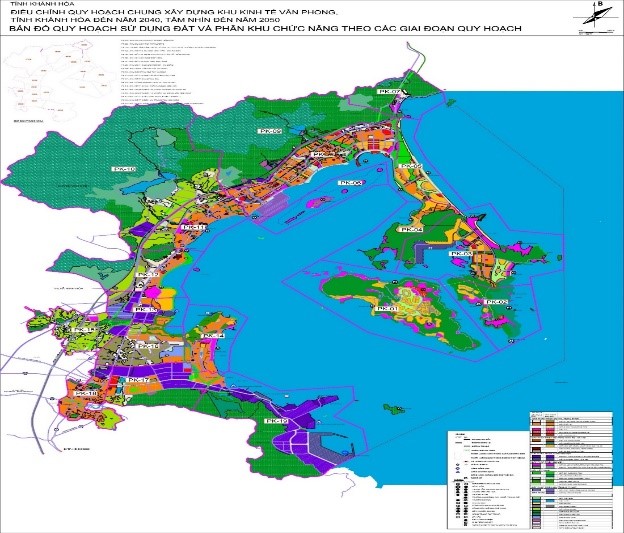The height and width of the screenshot is (533, 624).
Task: Click the PK-01 zone label
Action: click(387, 310)
